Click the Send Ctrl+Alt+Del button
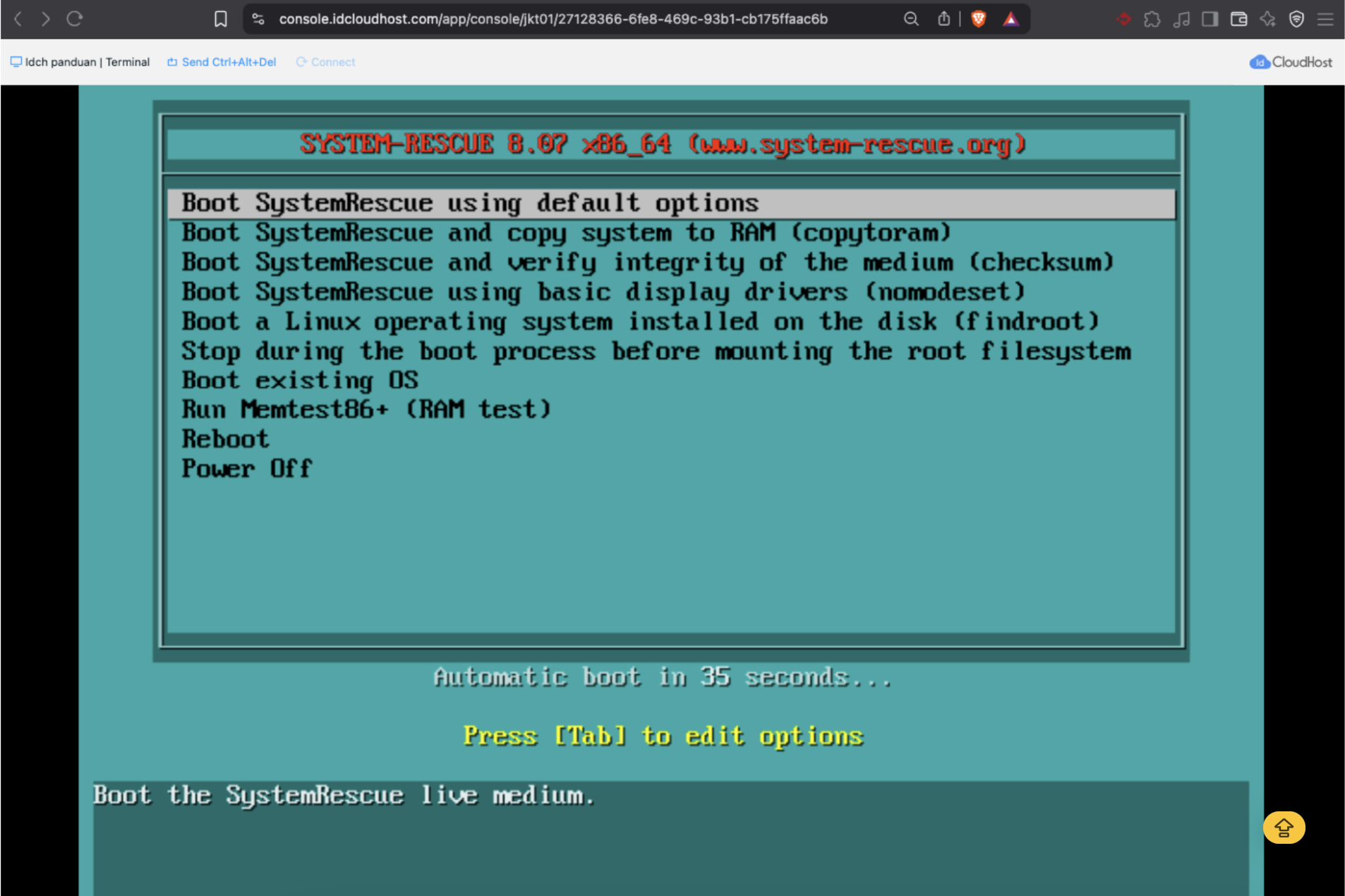1345x896 pixels. 222,62
